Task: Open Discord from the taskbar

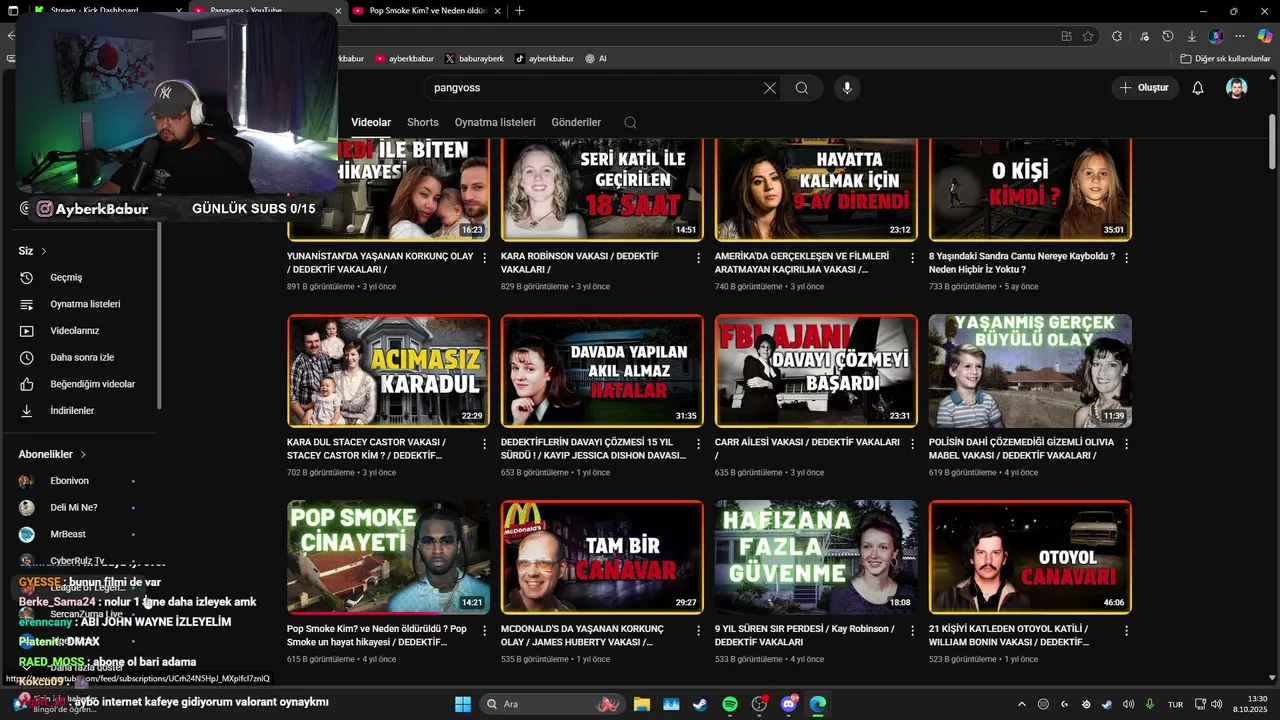Action: [x=789, y=704]
